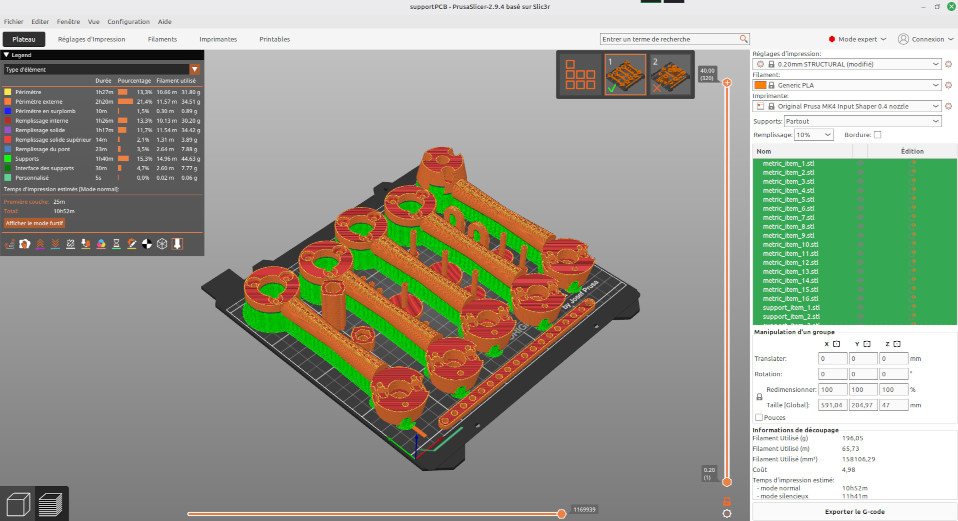Toggle tool changes icon in legend toolbar
The height and width of the screenshot is (521, 958).
[86, 244]
